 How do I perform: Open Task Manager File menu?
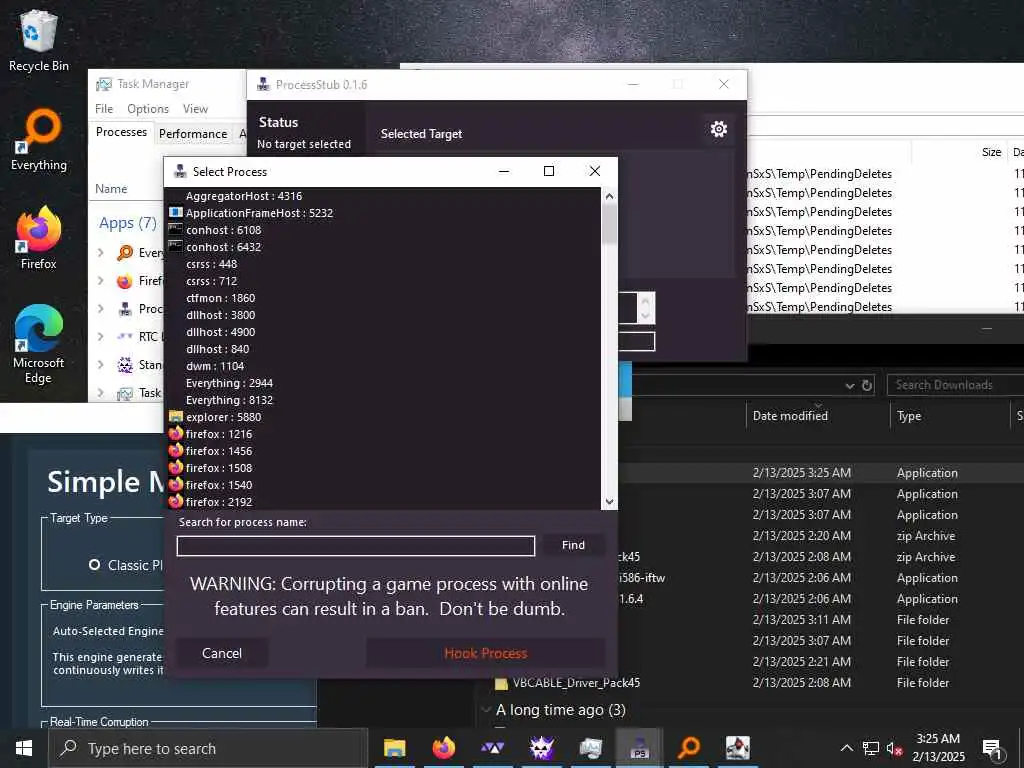104,108
